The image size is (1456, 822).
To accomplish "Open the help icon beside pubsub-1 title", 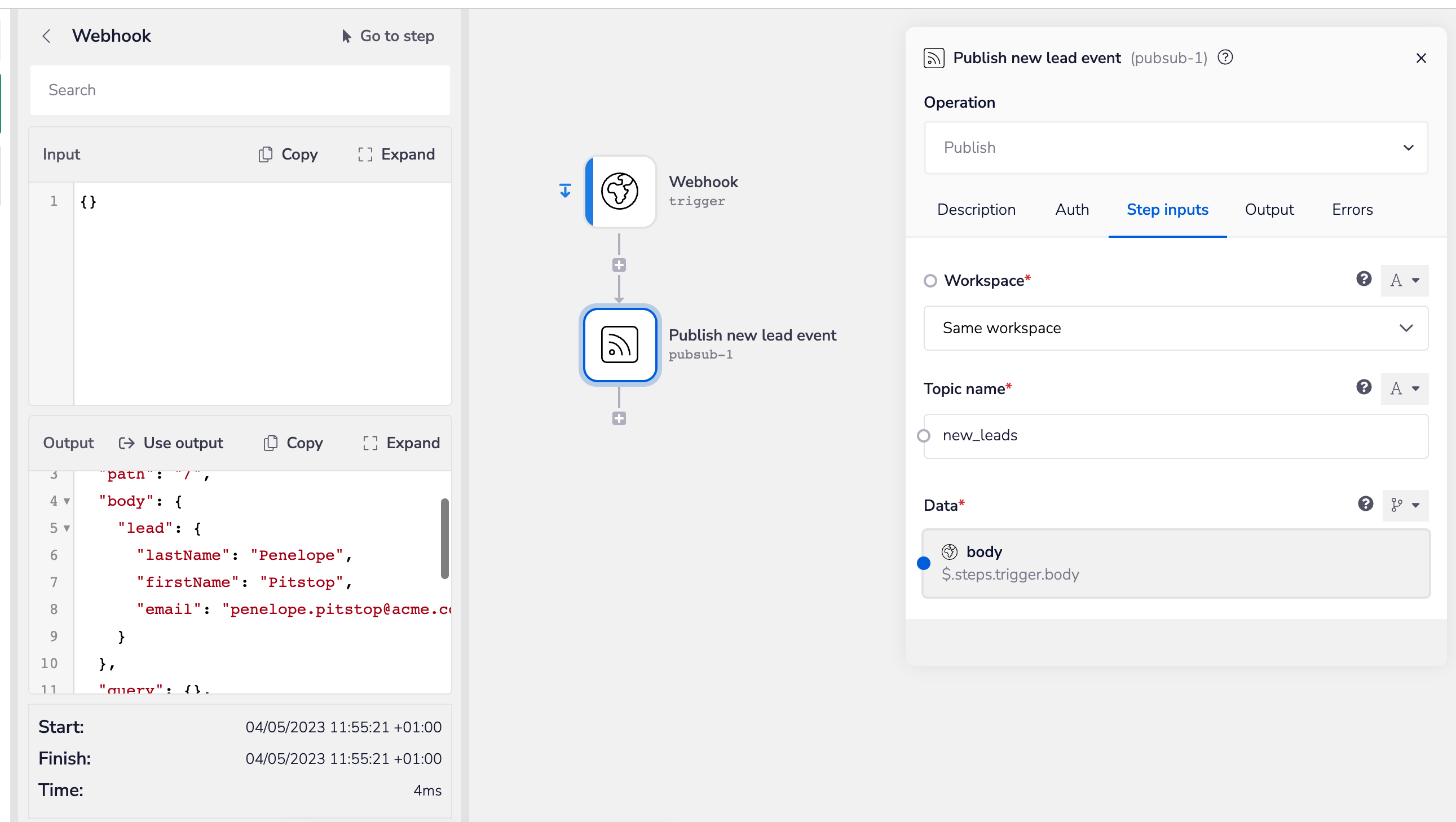I will pos(1225,57).
